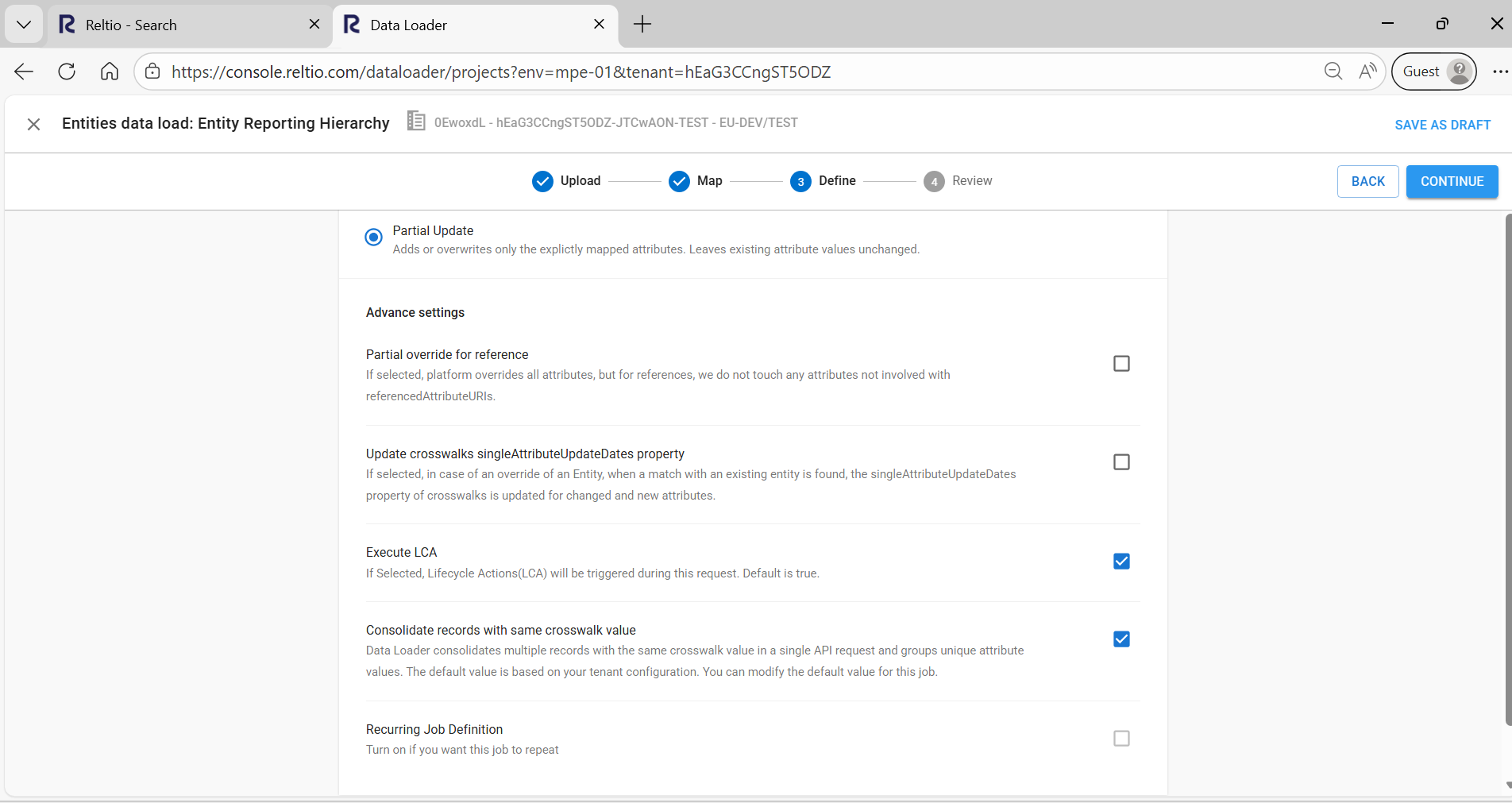Close the data load wizard with X
The width and height of the screenshot is (1512, 803).
33,124
